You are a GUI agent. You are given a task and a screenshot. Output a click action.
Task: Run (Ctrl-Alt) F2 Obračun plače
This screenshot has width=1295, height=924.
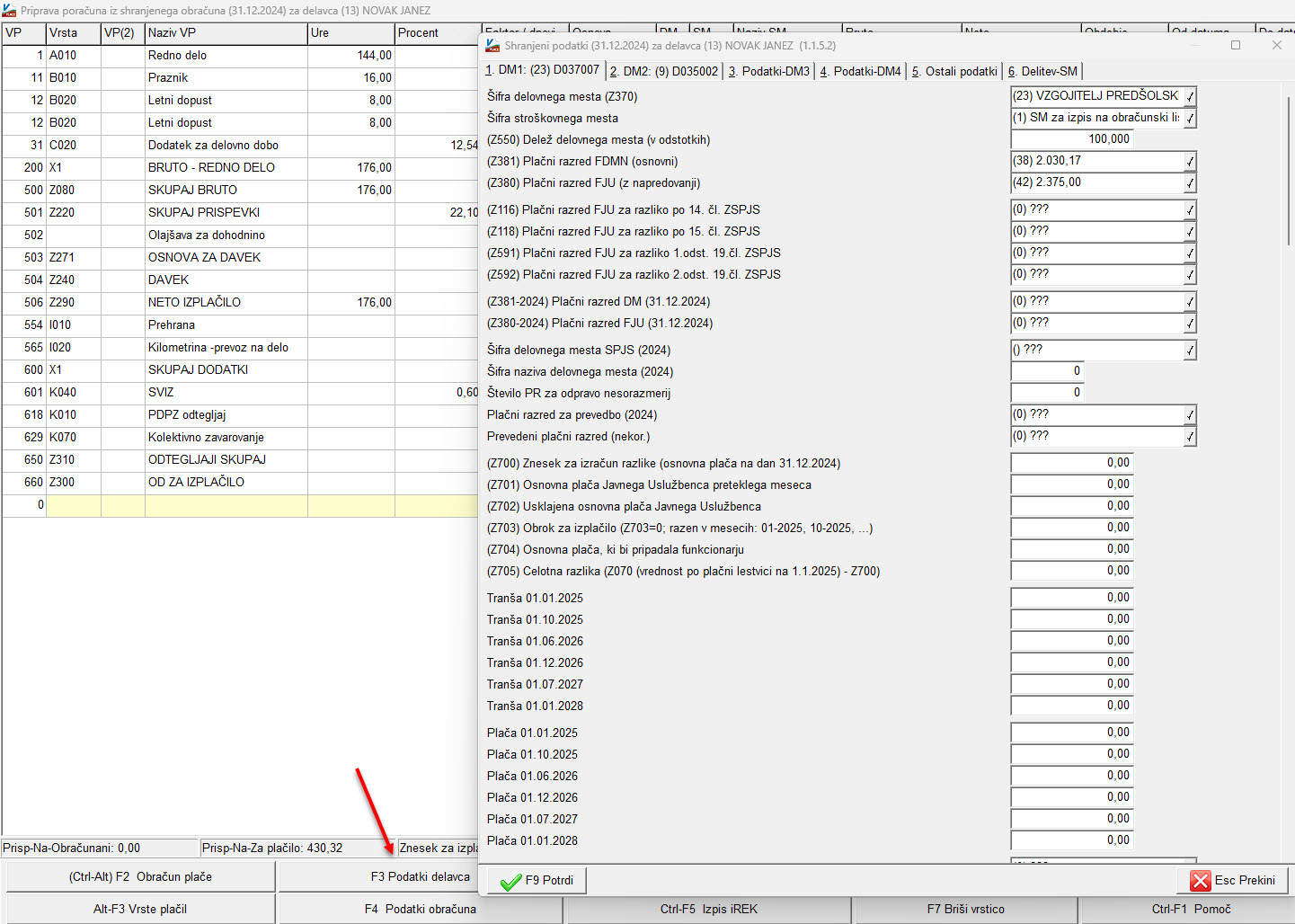[140, 876]
